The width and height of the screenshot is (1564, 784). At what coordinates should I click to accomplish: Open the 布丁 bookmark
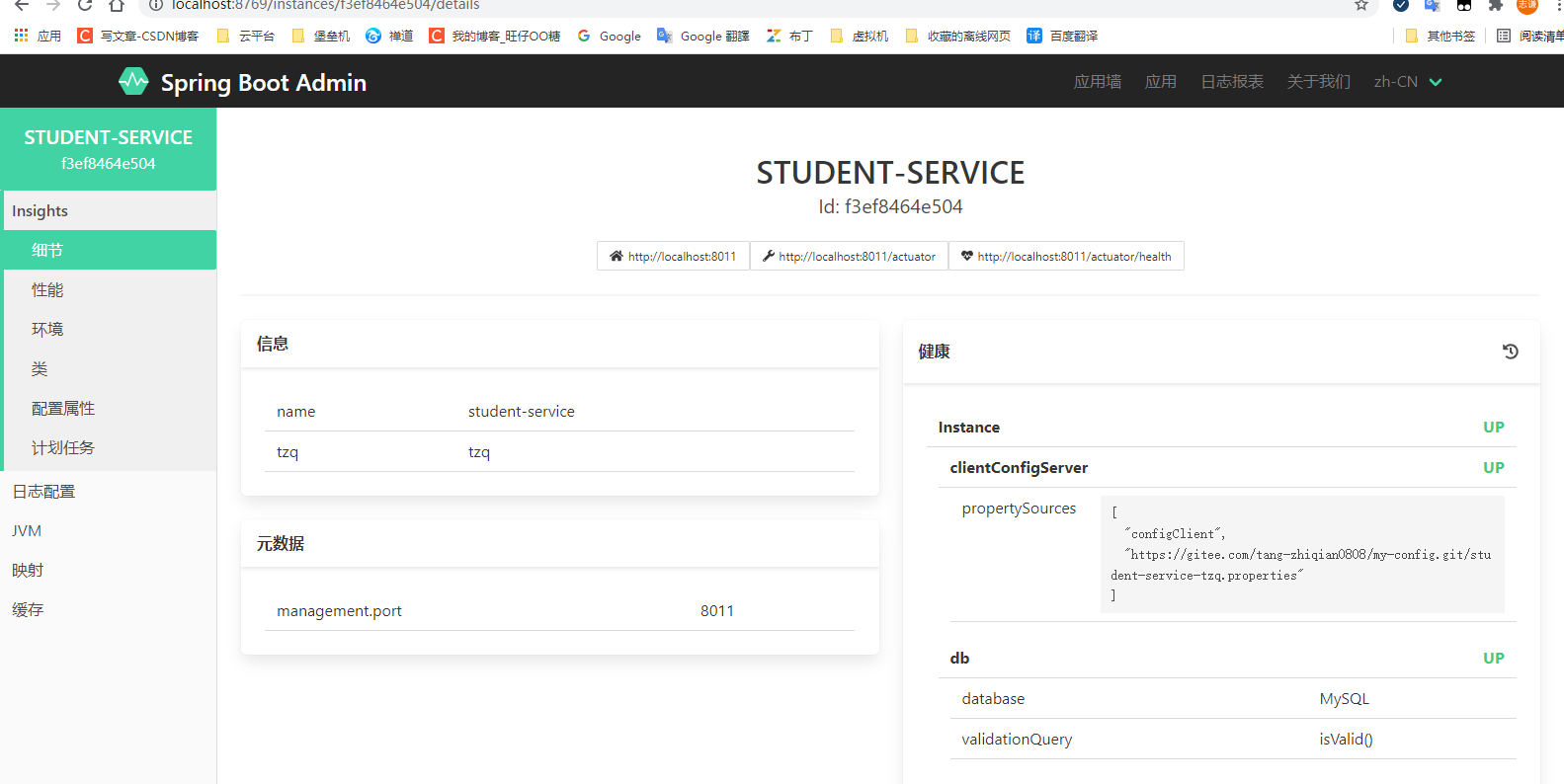[x=789, y=36]
